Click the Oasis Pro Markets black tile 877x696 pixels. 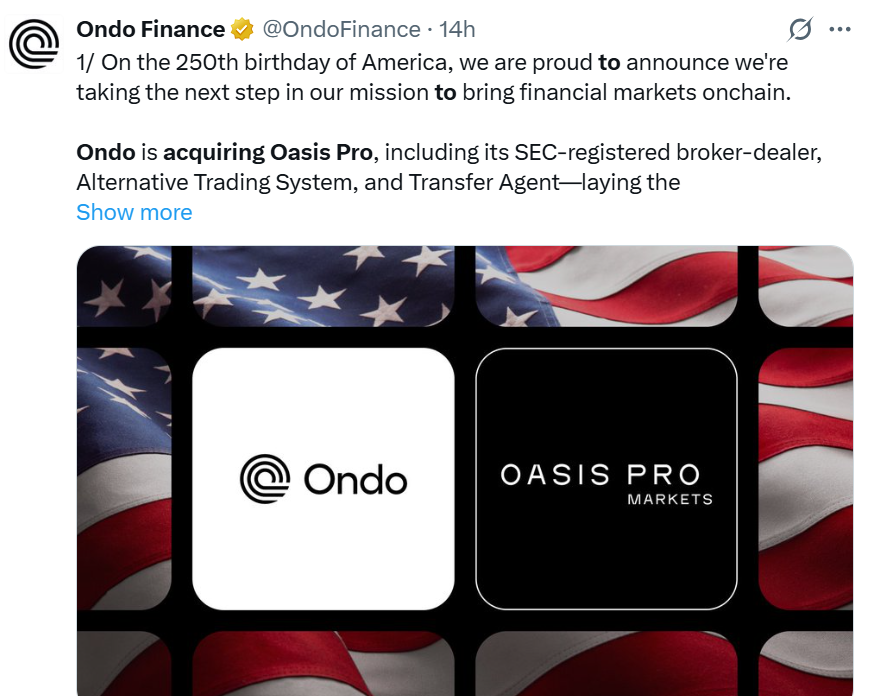[606, 479]
